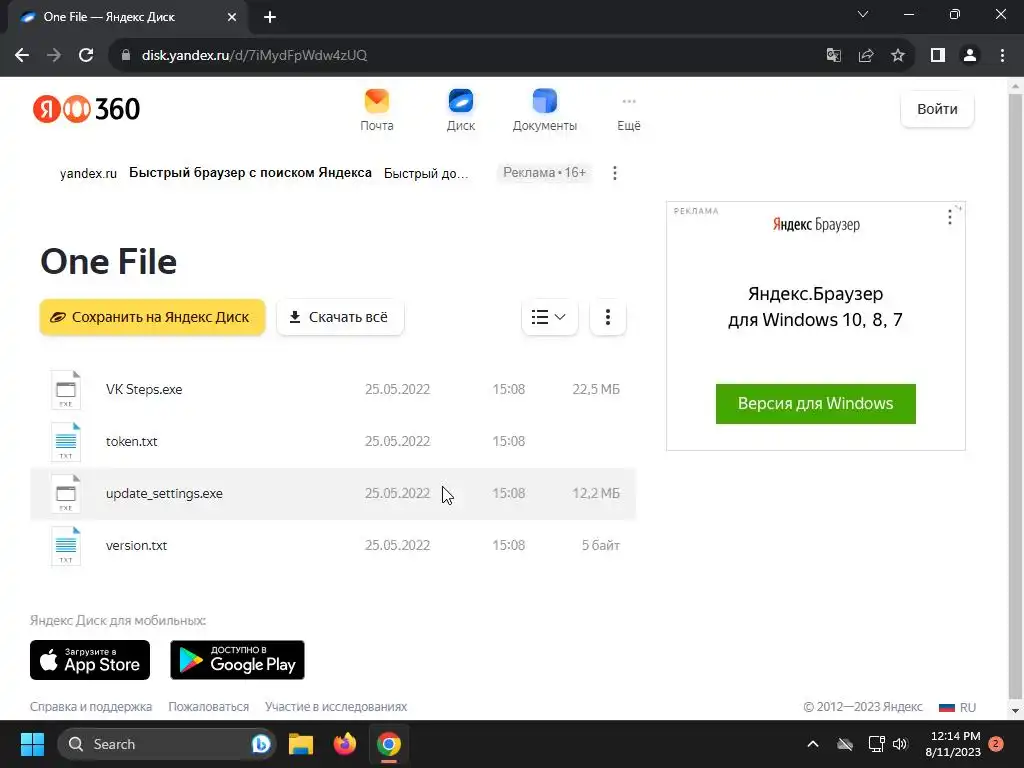Click the translate page icon
Screen dimensions: 1024x768
[x=833, y=56]
